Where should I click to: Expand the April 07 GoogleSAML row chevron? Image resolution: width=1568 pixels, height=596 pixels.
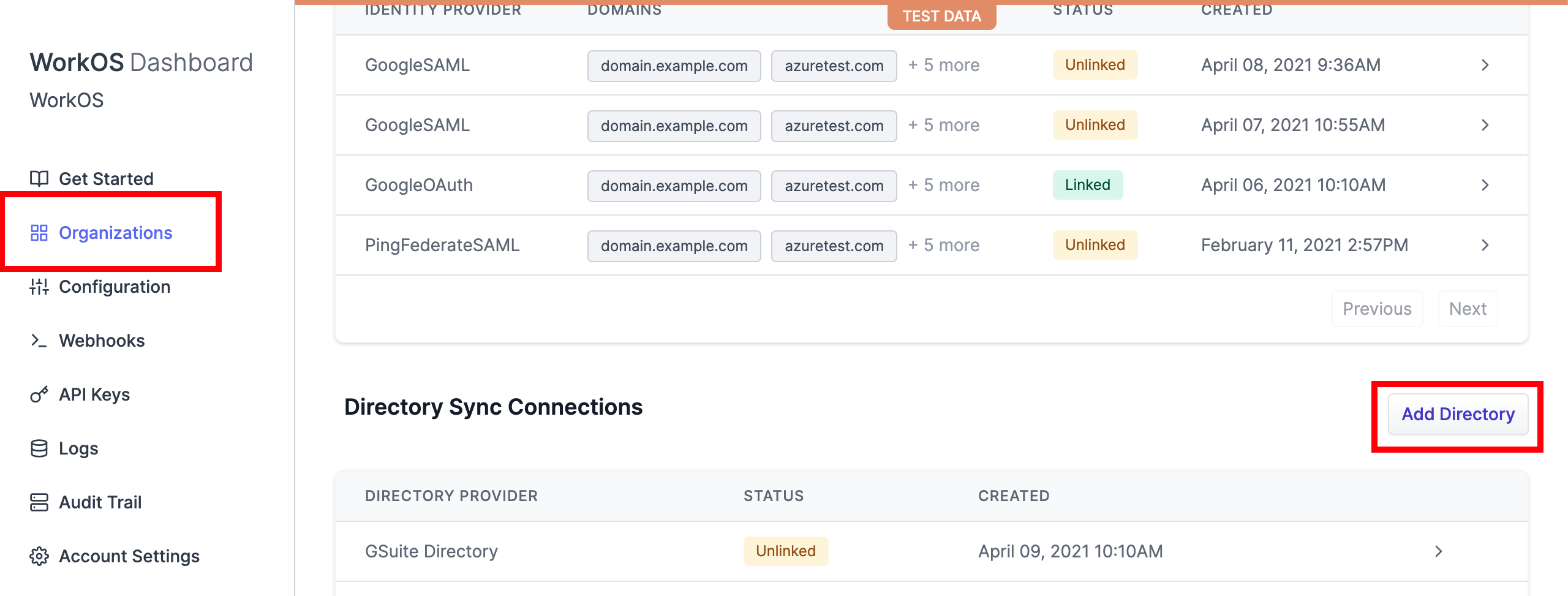click(x=1485, y=125)
